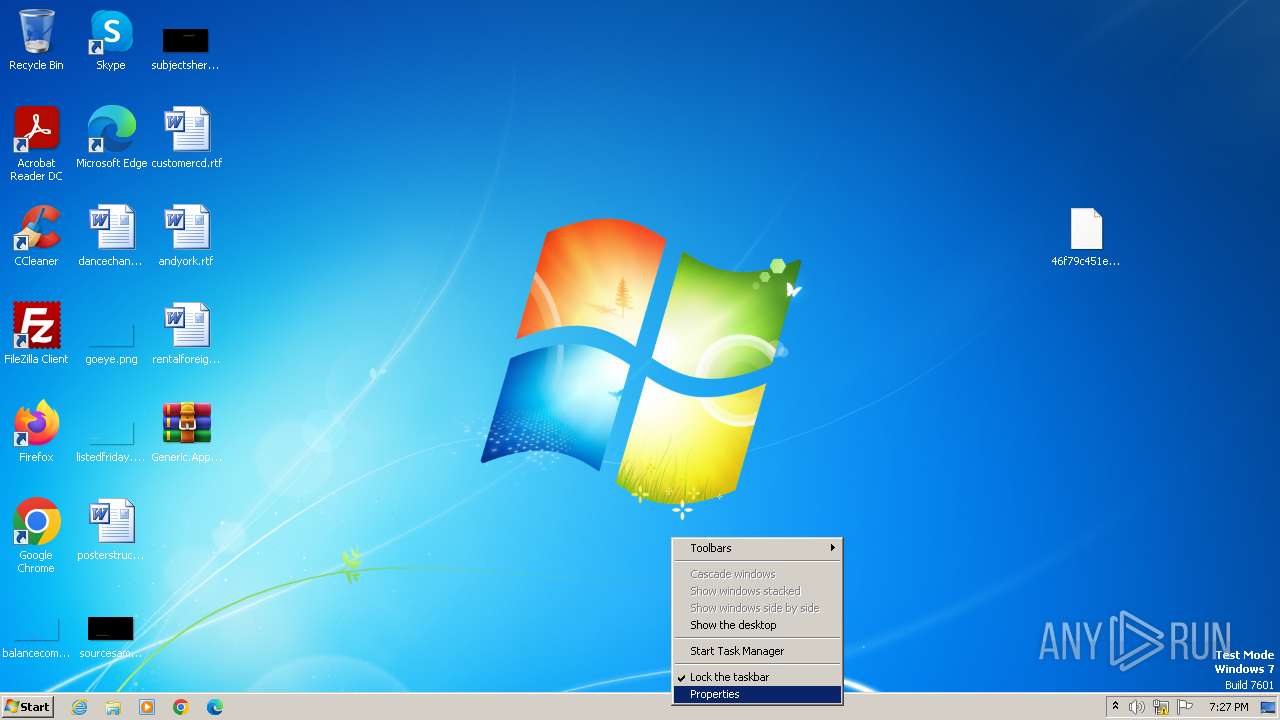Show hidden tray icons arrow
This screenshot has height=720, width=1280.
pyautogui.click(x=1115, y=707)
